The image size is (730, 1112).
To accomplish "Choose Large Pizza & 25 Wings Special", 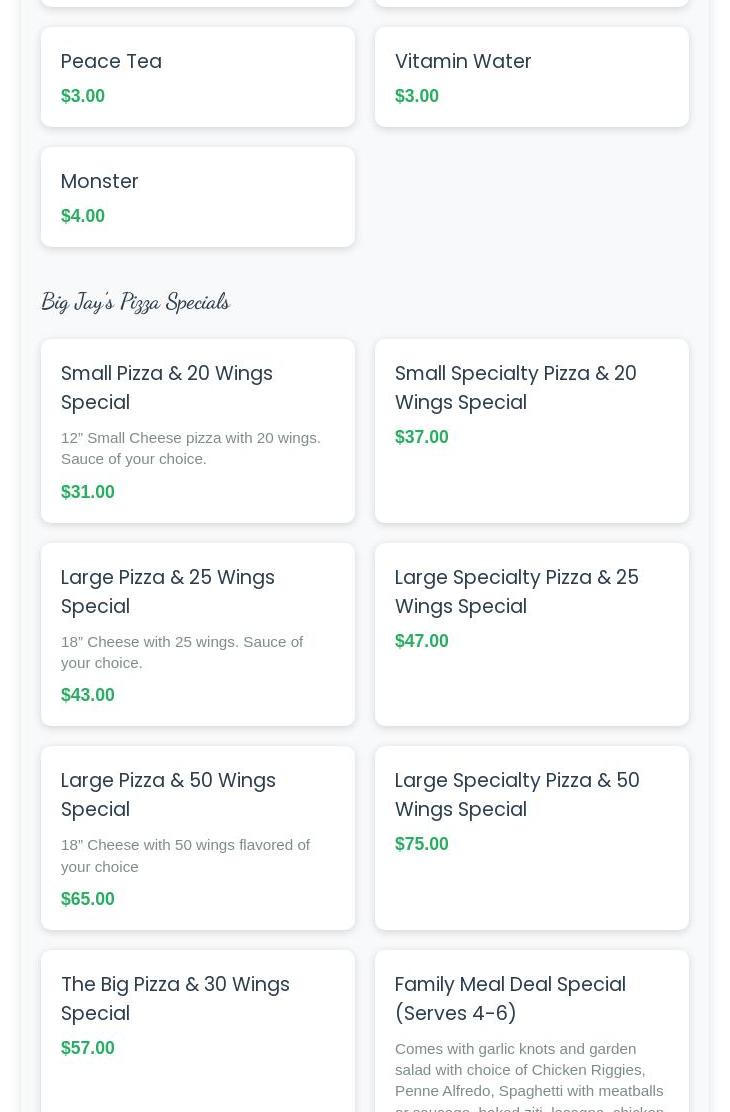I will point(168,591).
